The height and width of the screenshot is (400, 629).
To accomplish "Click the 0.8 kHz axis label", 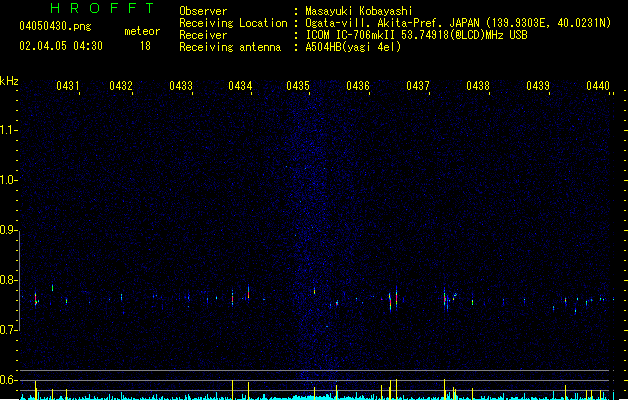I will pos(7,280).
